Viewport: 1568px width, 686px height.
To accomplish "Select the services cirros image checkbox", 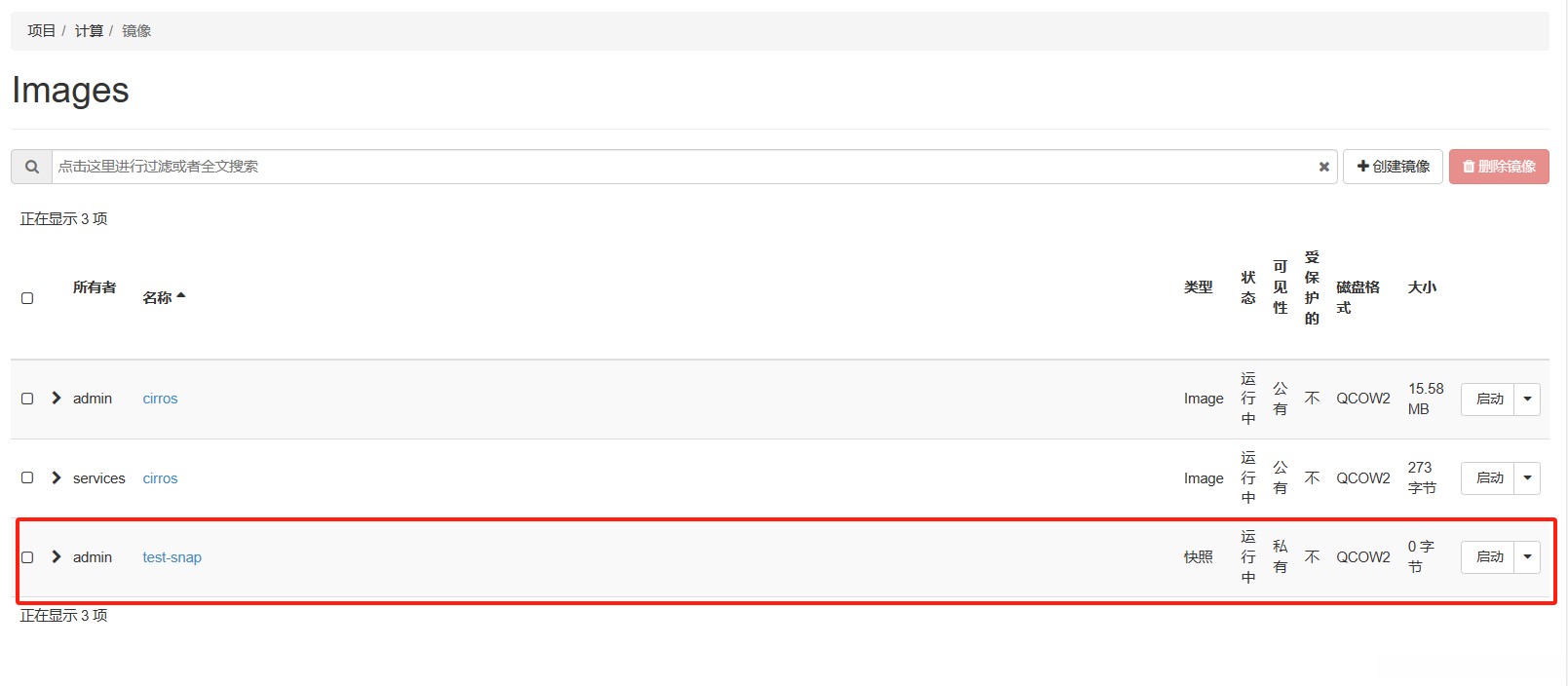I will (27, 477).
